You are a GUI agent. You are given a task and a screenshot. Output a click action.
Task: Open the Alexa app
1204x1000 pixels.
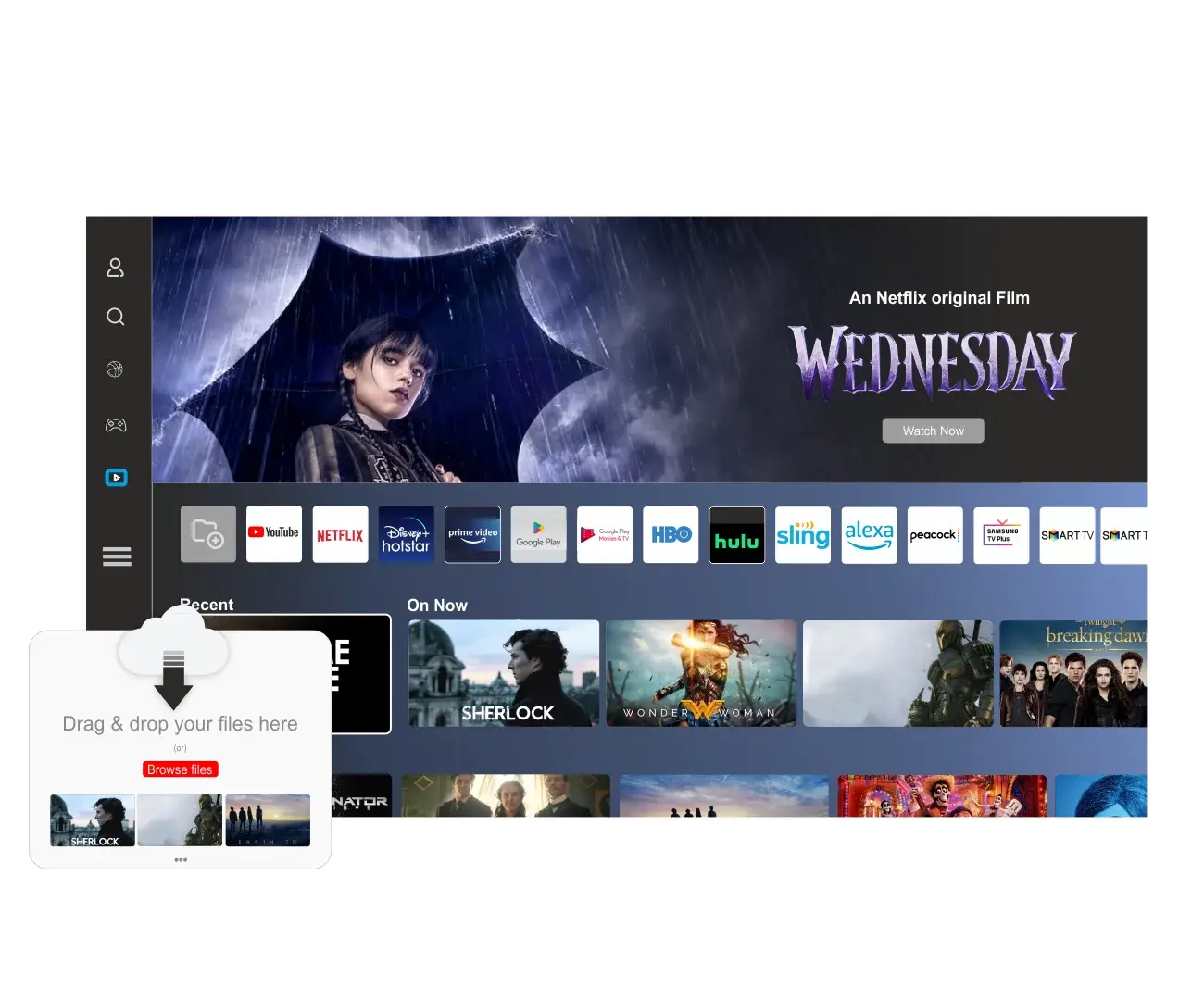pyautogui.click(x=869, y=534)
